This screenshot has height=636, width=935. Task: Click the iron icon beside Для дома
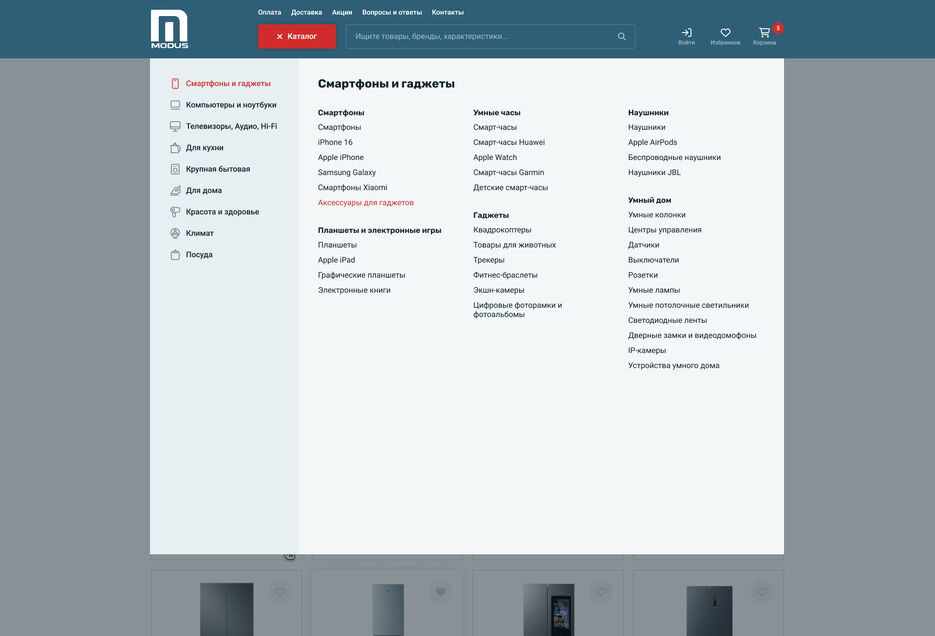[175, 191]
